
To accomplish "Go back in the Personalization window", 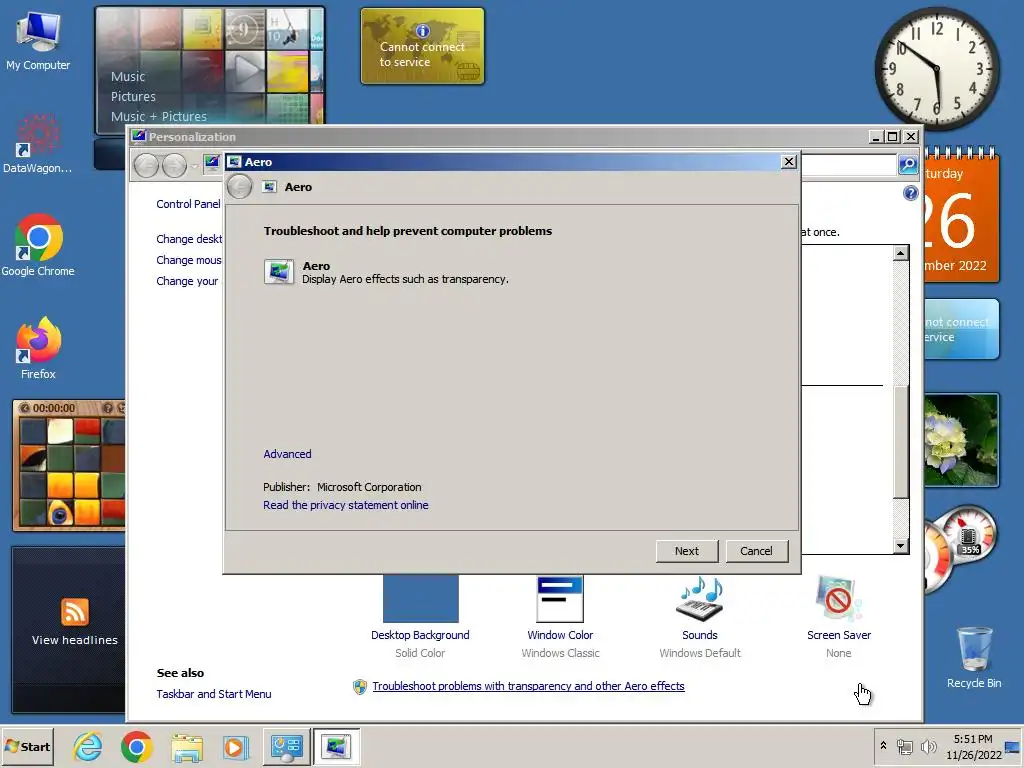I will coord(146,165).
